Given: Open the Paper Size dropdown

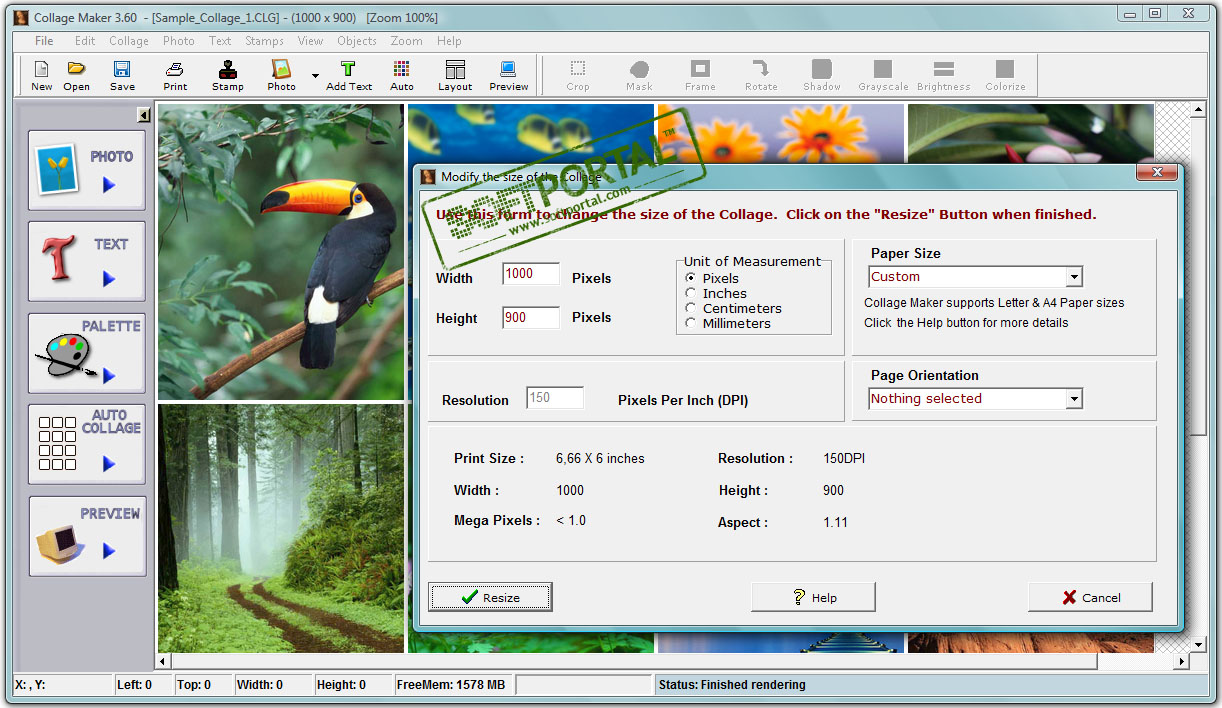Looking at the screenshot, I should [x=1074, y=277].
